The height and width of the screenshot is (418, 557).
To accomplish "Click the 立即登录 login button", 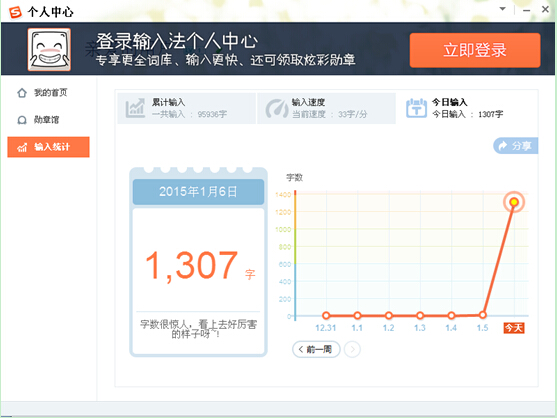I will pos(475,50).
